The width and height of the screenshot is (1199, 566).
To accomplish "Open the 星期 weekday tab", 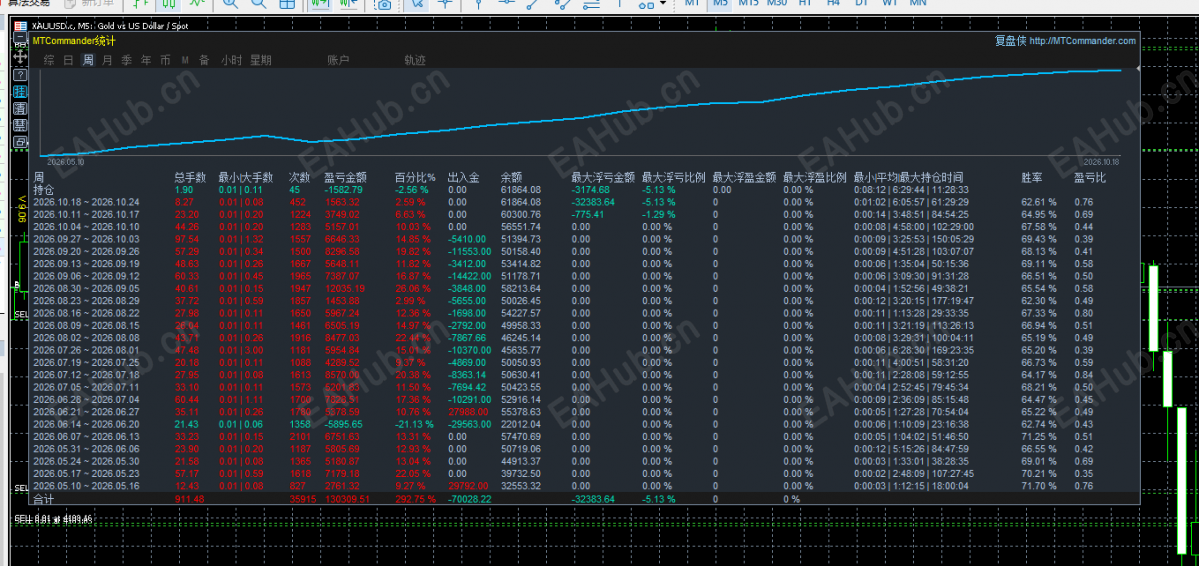I will point(261,60).
